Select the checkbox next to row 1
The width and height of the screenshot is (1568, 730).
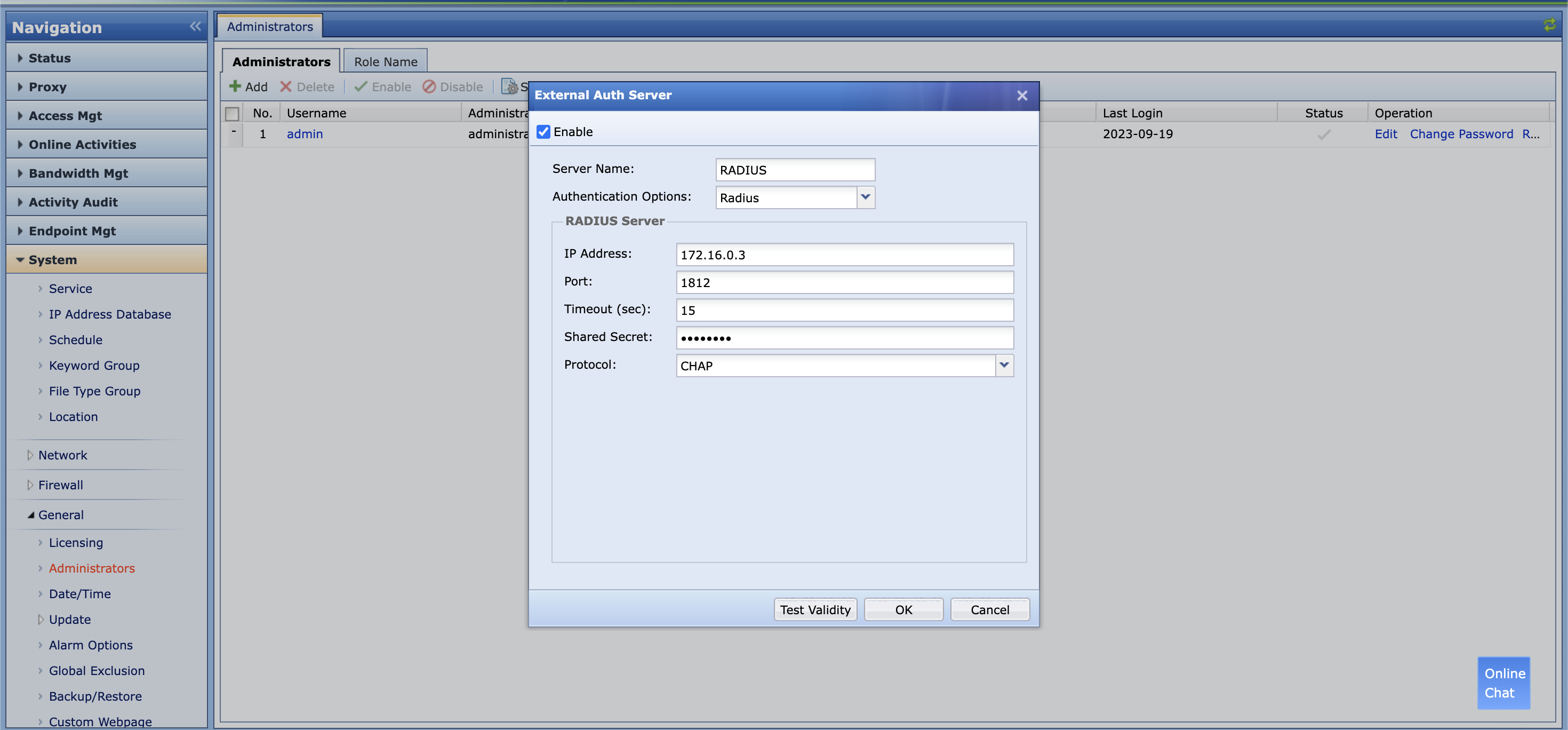pyautogui.click(x=233, y=134)
